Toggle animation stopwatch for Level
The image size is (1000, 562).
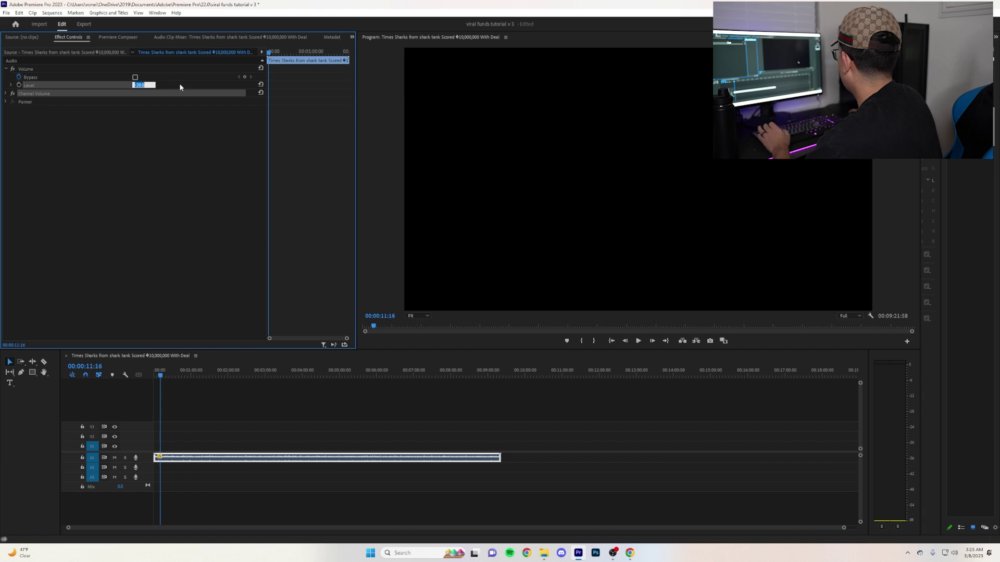click(x=18, y=85)
